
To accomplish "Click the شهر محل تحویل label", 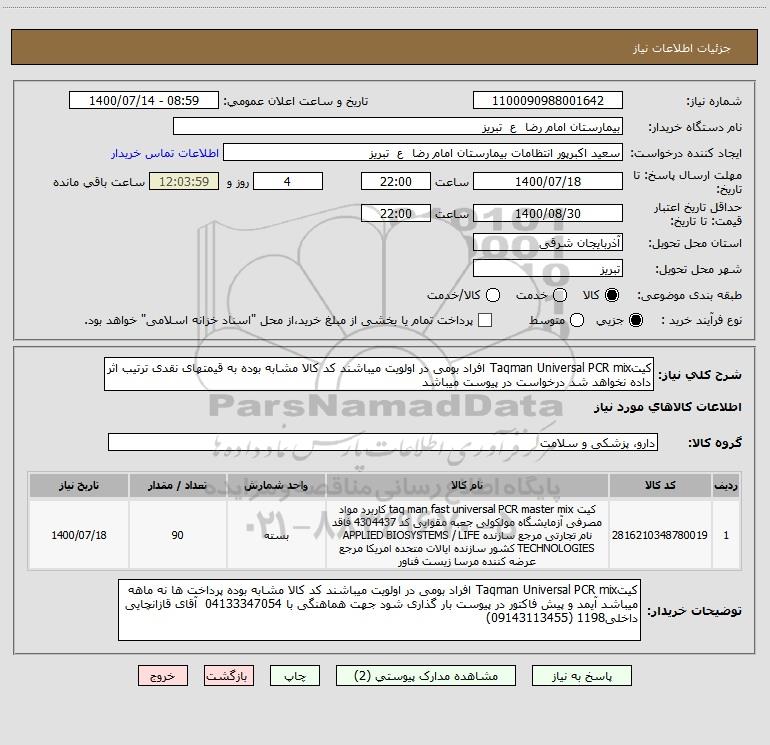I will (699, 269).
